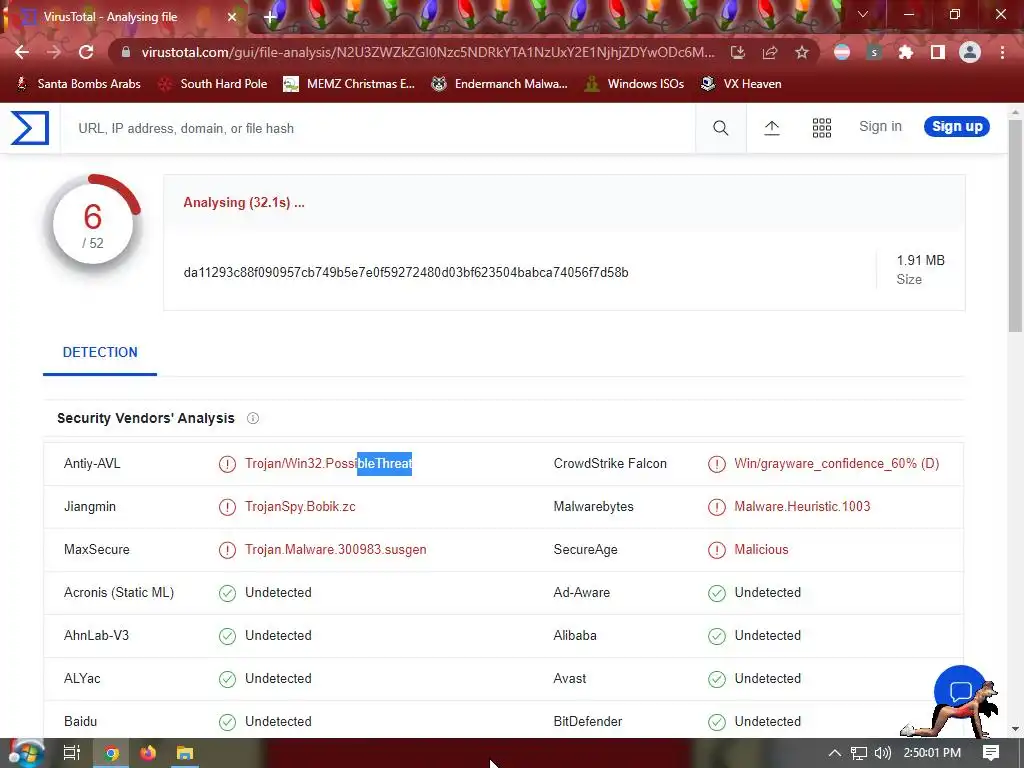The image size is (1024, 768).
Task: Open the Windows ISOs bookmark
Action: coord(634,84)
